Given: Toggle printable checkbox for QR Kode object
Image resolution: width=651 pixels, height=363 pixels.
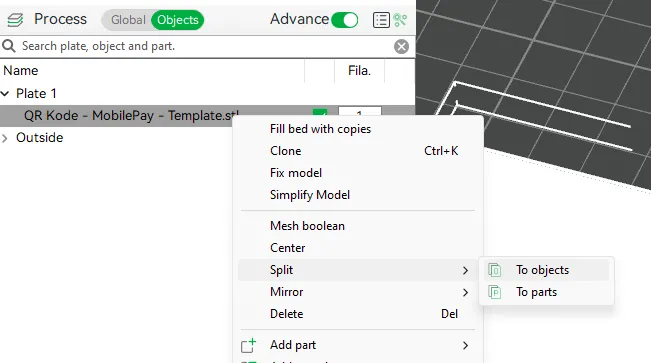Looking at the screenshot, I should click(x=320, y=113).
